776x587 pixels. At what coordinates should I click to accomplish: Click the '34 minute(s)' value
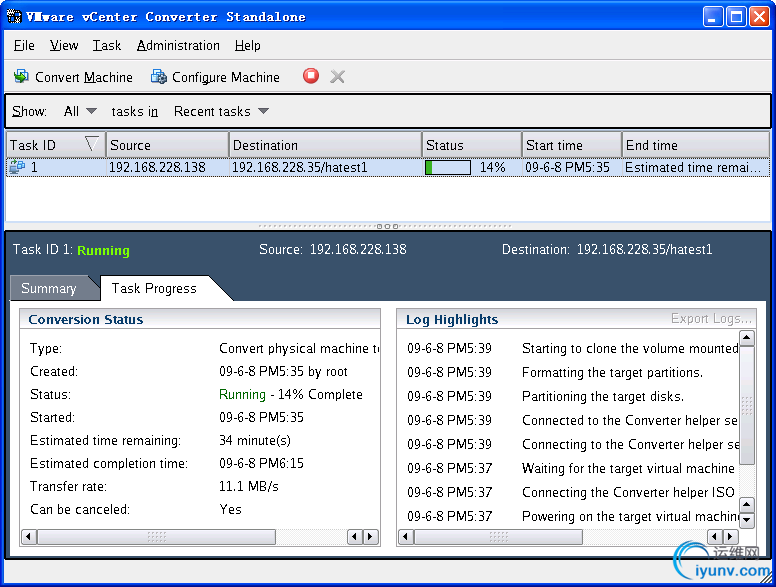tap(255, 440)
